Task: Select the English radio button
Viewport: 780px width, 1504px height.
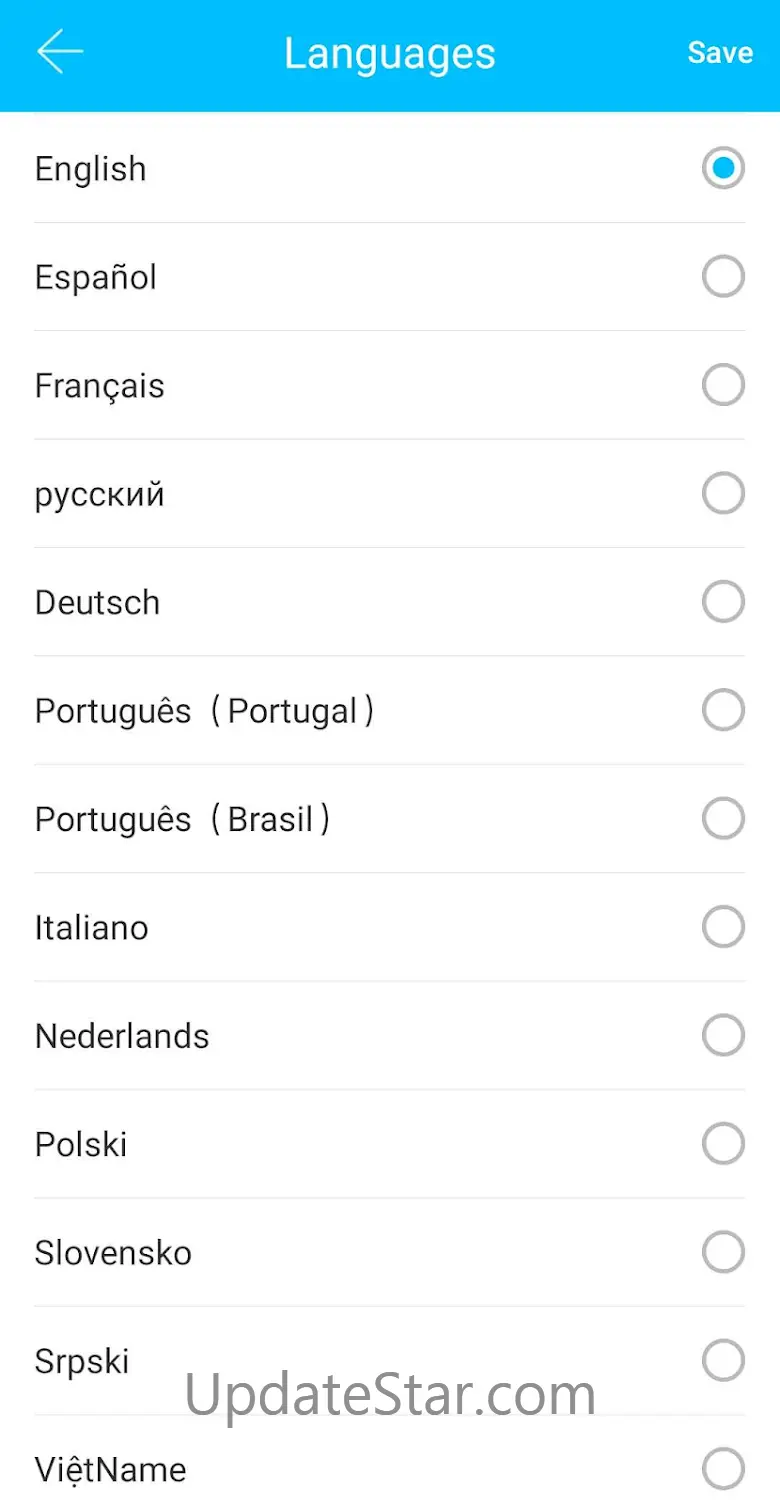Action: pos(723,168)
